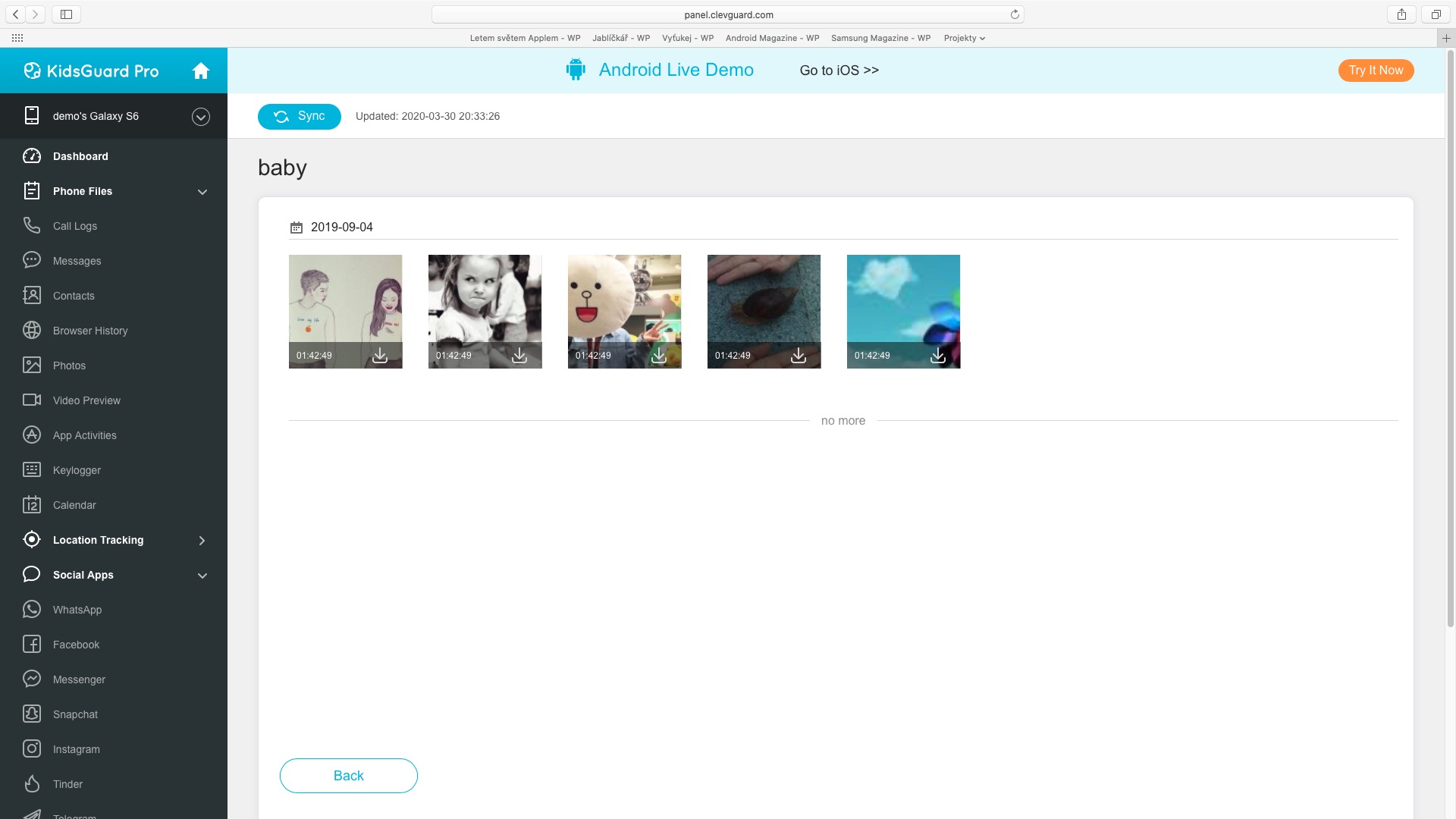Open the grumpy girl photo thumbnail
1456x819 pixels.
pyautogui.click(x=485, y=303)
